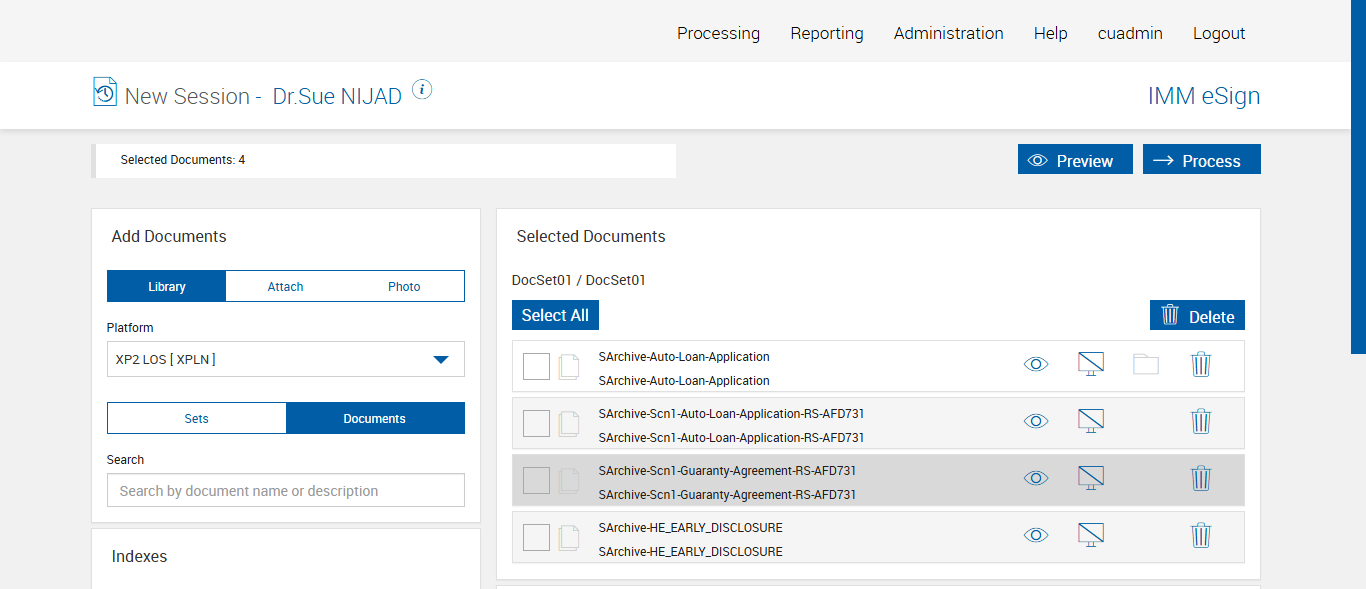
Task: Switch to the Attach tab
Action: pyautogui.click(x=285, y=286)
